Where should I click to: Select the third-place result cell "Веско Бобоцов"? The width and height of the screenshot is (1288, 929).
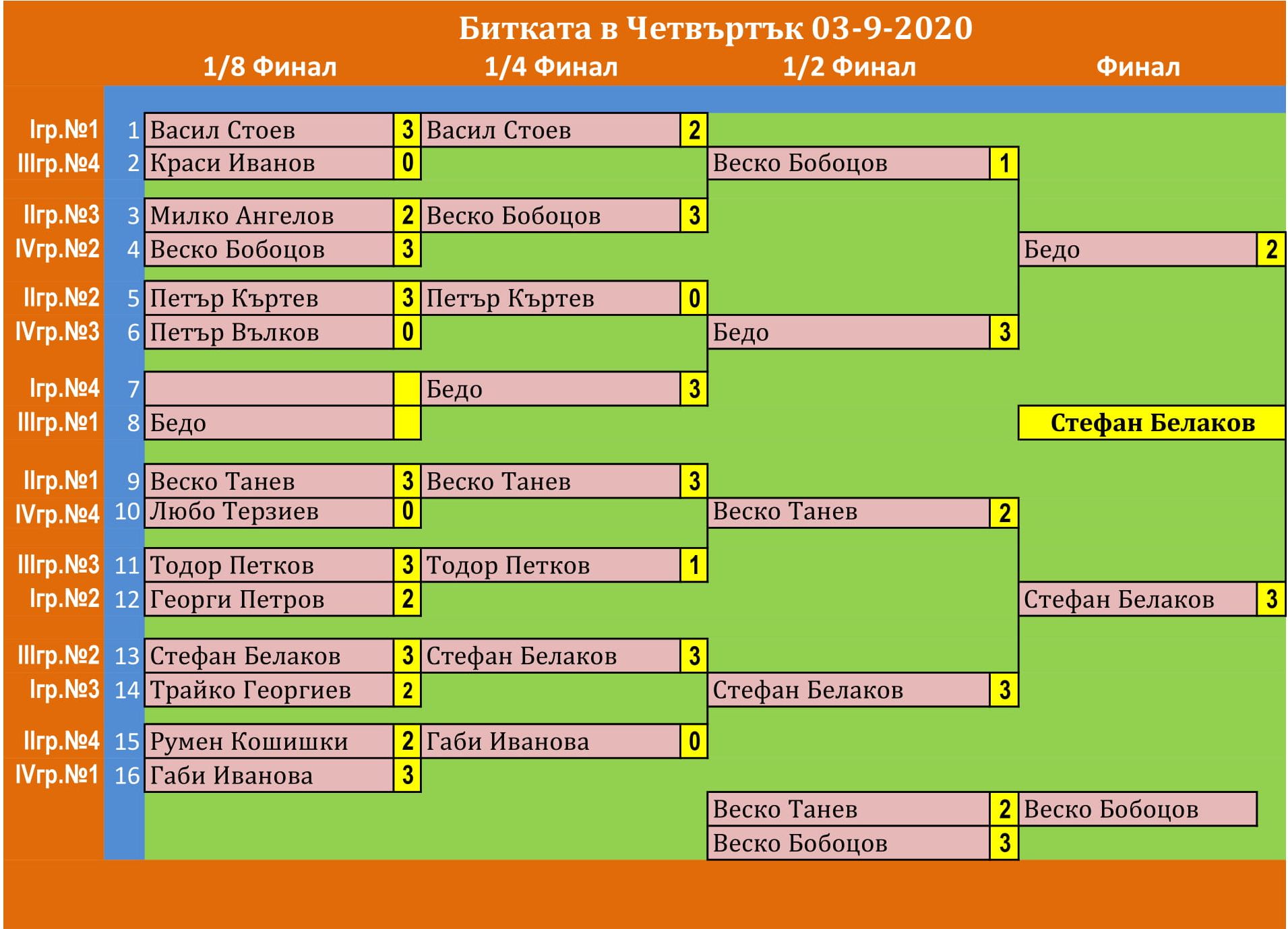pos(1137,809)
